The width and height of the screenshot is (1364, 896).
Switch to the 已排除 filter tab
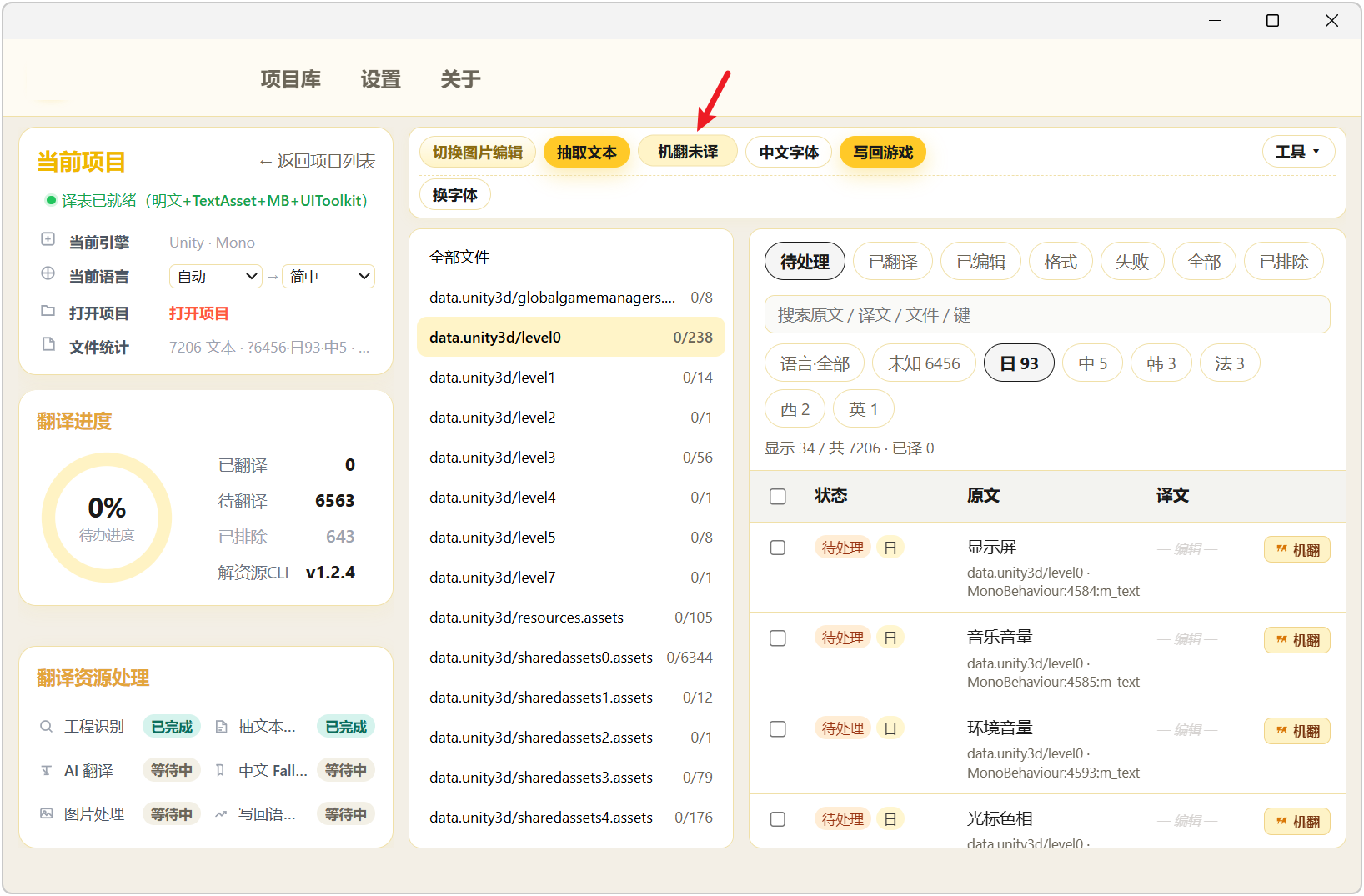pyautogui.click(x=1284, y=262)
